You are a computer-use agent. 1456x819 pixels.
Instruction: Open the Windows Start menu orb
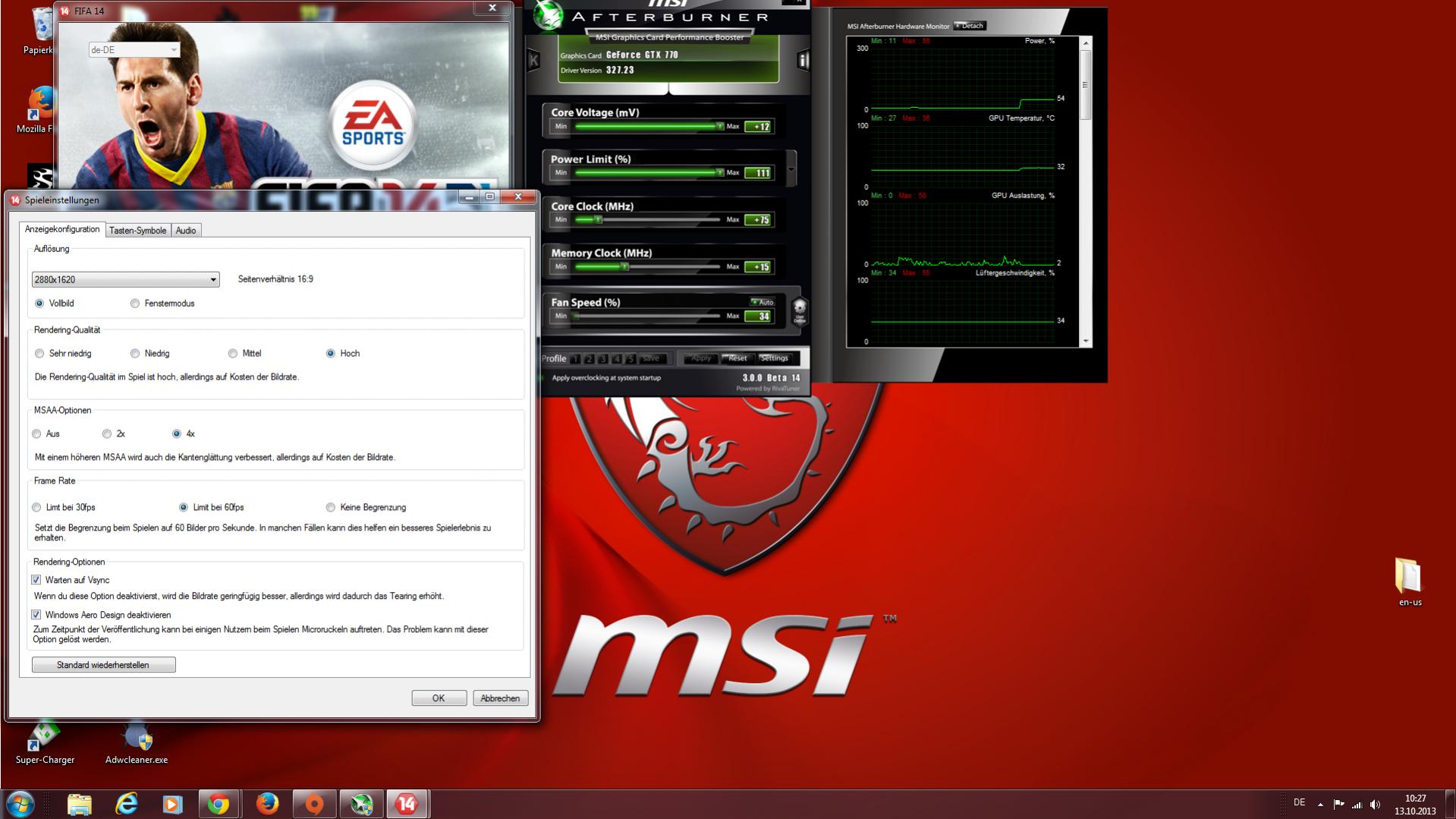pos(20,804)
